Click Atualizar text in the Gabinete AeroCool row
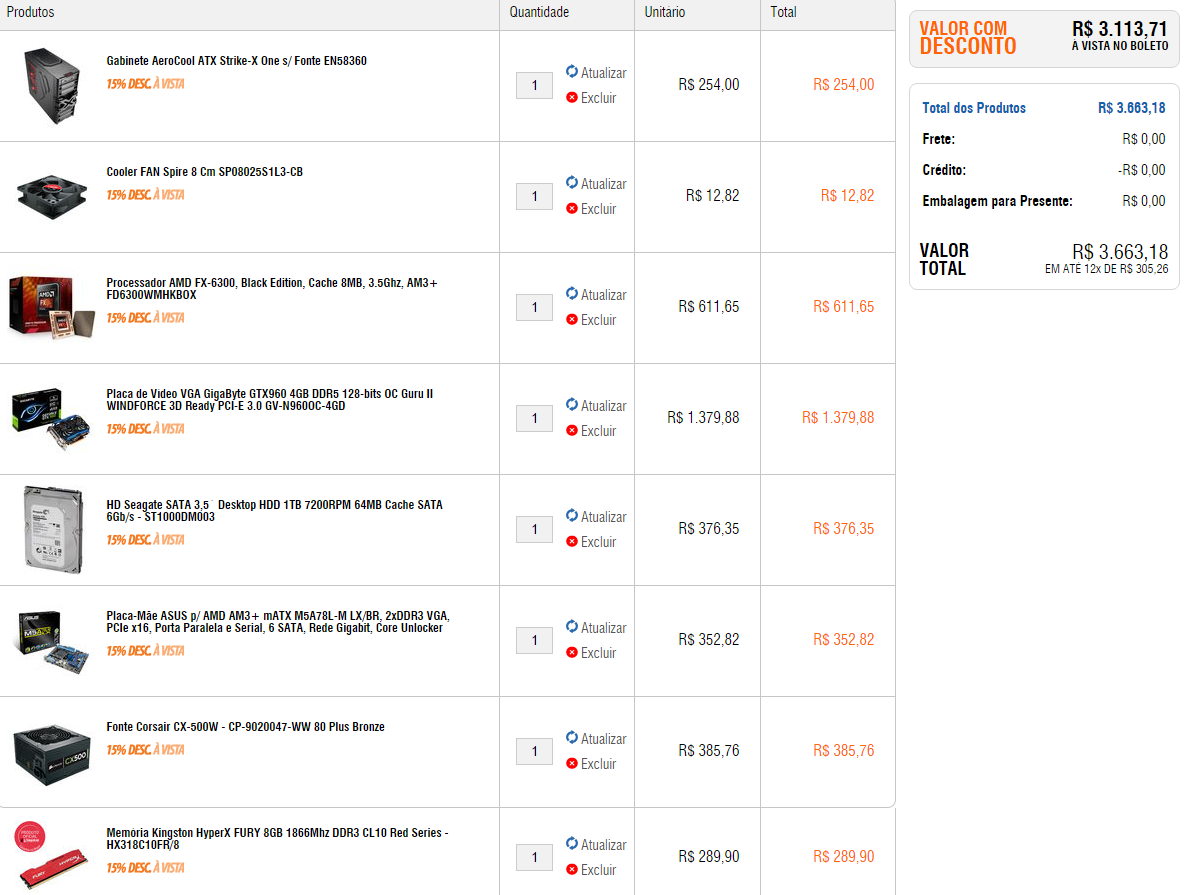The width and height of the screenshot is (1187, 895). [x=603, y=73]
